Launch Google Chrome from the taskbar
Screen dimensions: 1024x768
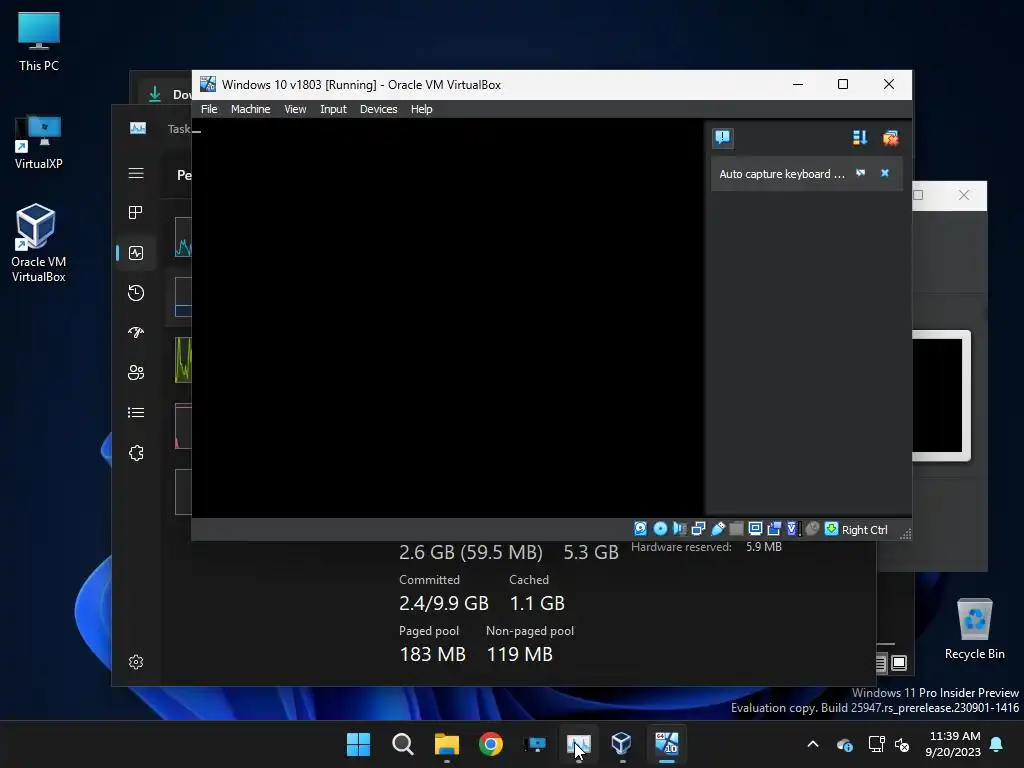pyautogui.click(x=490, y=744)
